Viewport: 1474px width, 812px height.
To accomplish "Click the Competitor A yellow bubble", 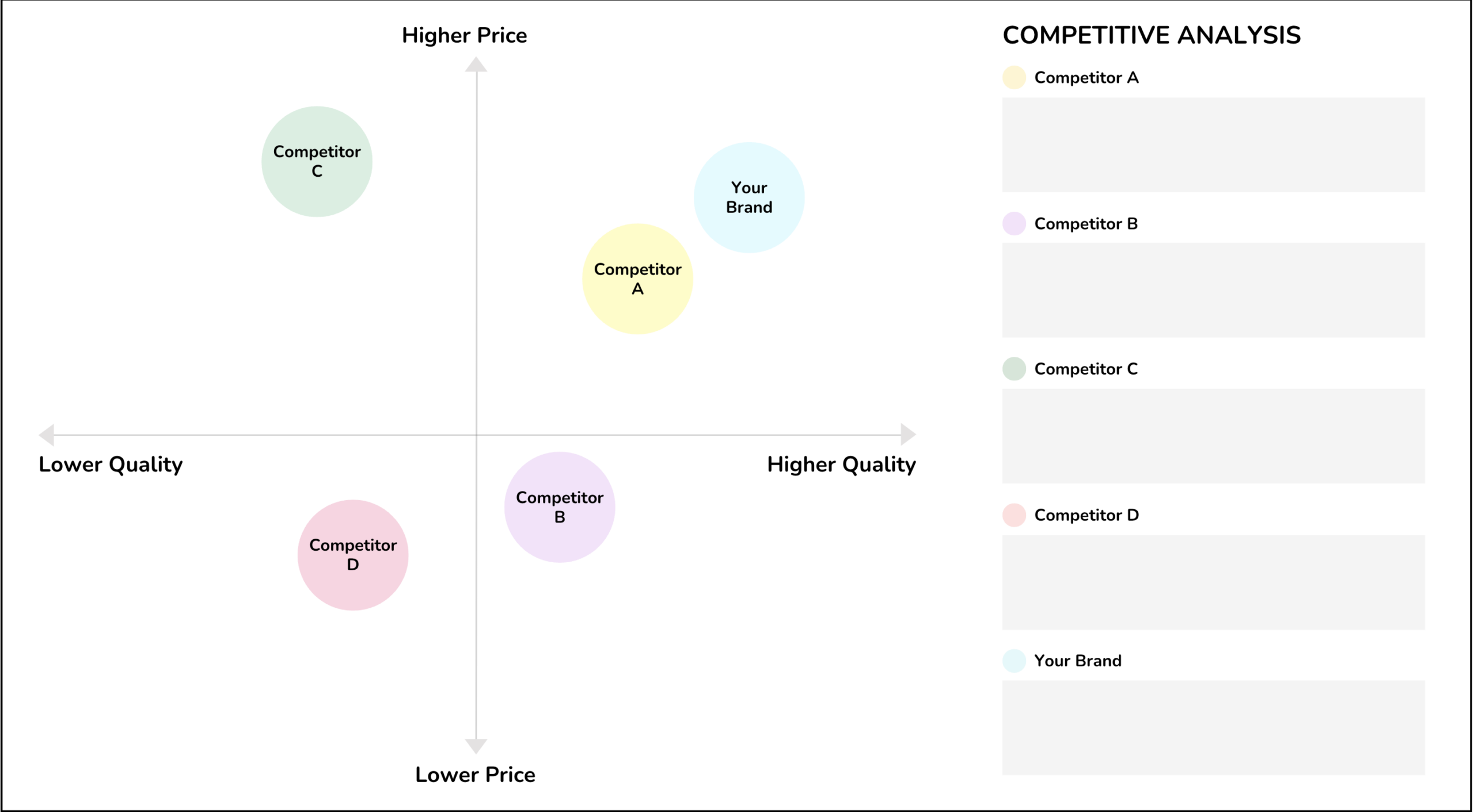I will [x=637, y=279].
